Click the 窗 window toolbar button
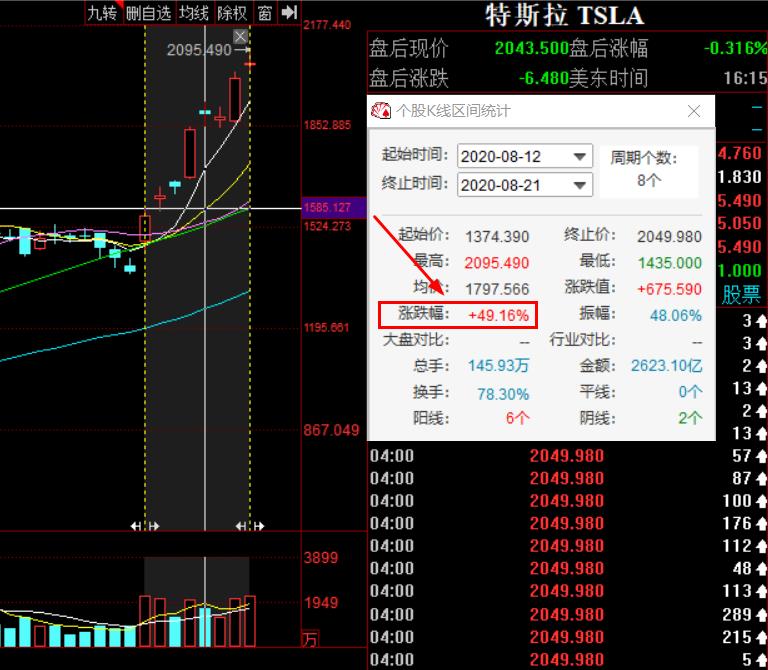The image size is (768, 670). [x=264, y=13]
